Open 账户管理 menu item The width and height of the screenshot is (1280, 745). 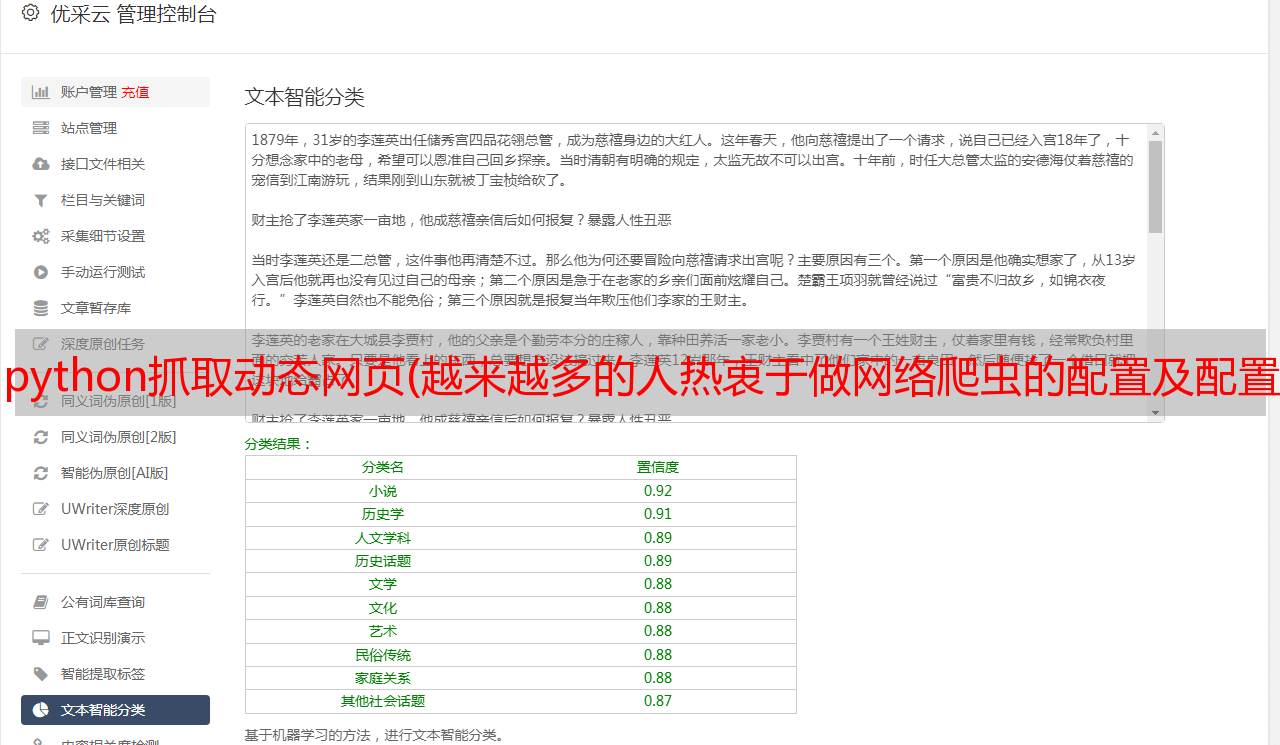click(115, 92)
